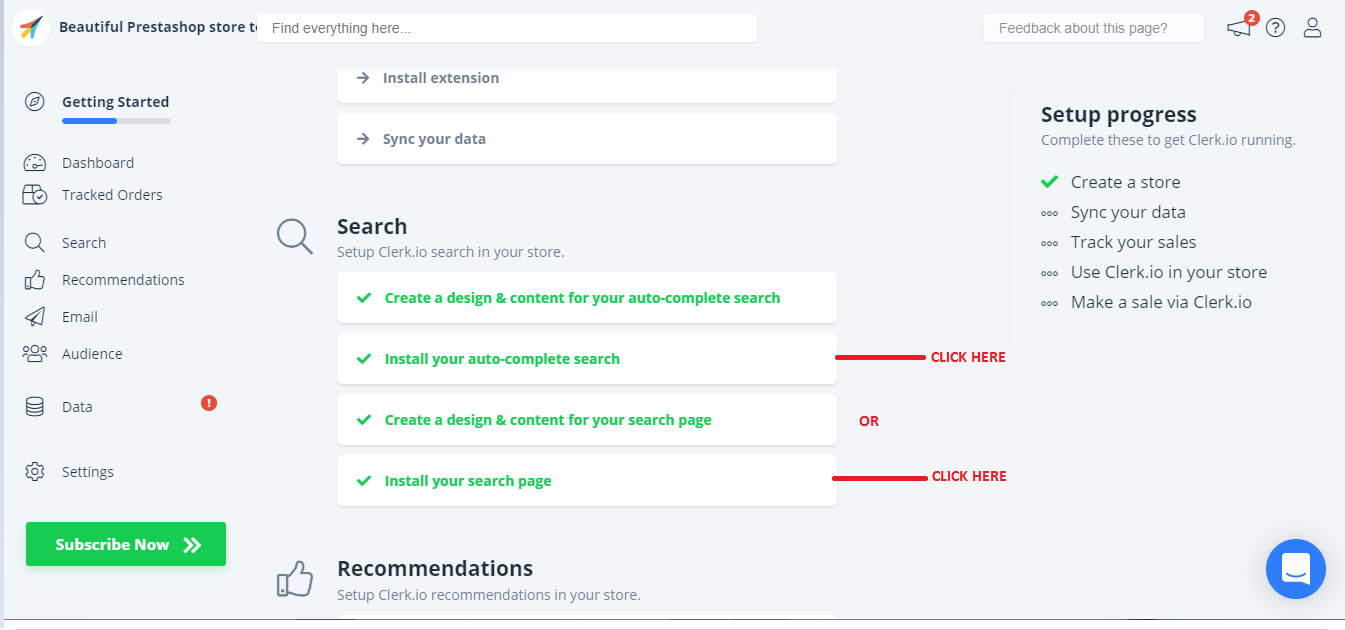Open the chat support bubble

pyautogui.click(x=1295, y=569)
